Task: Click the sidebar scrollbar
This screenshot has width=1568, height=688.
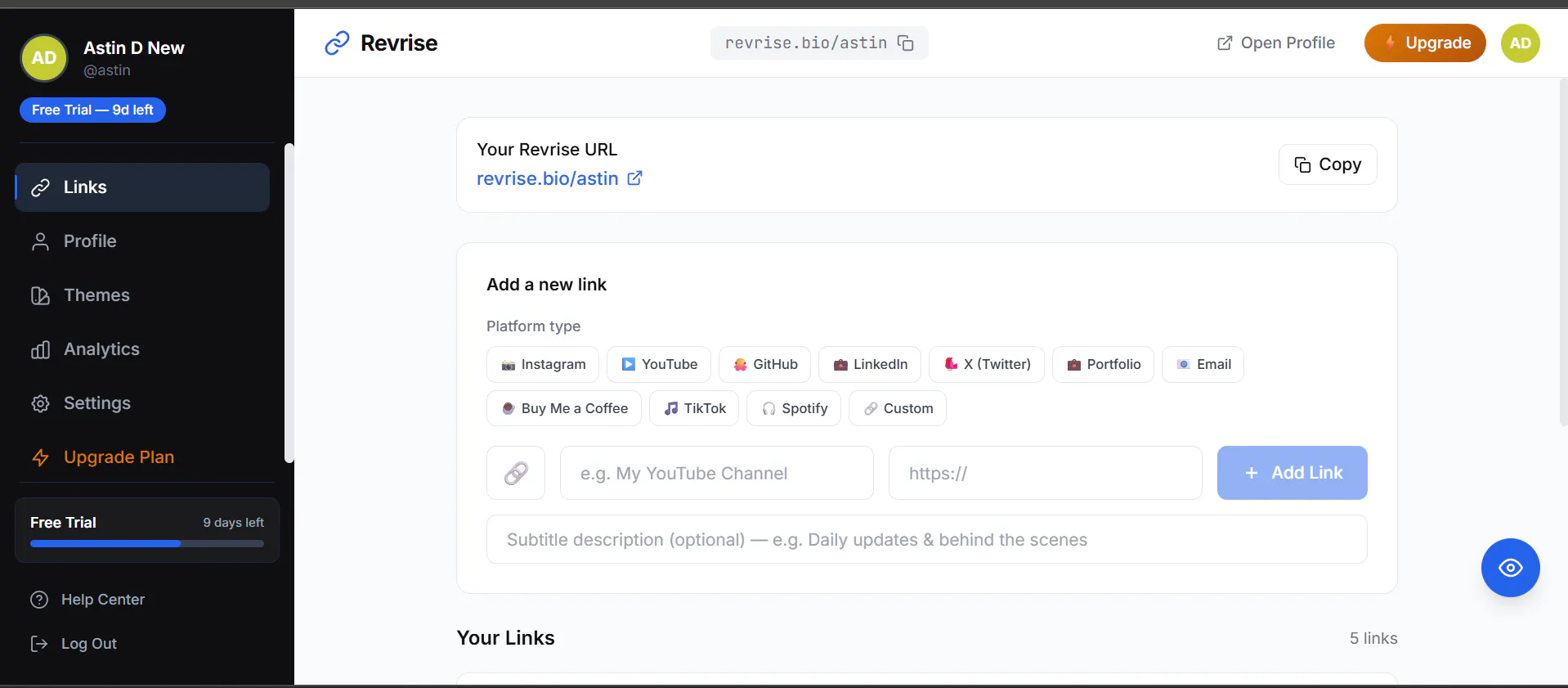Action: [x=289, y=303]
